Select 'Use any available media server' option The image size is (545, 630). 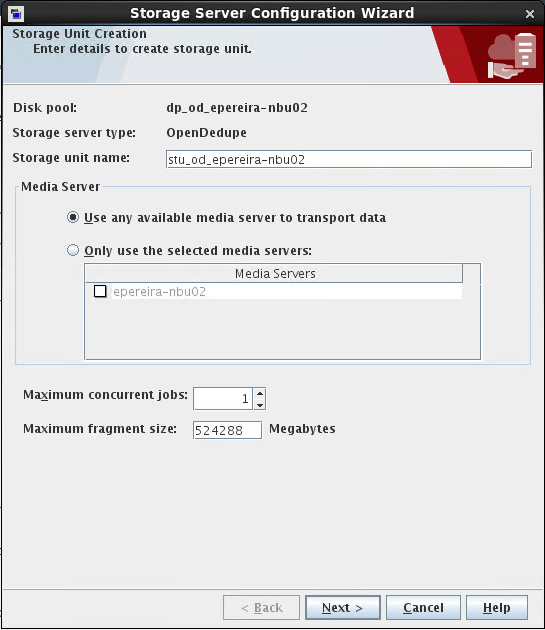(73, 217)
